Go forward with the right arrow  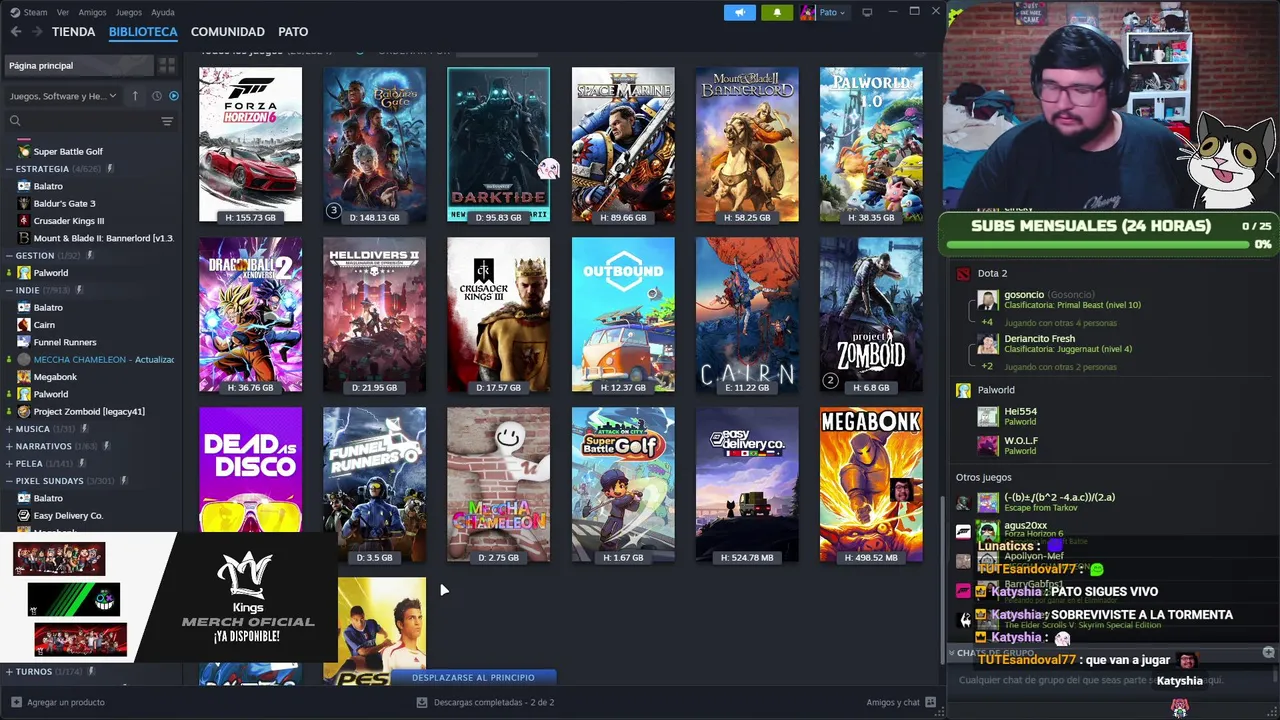(x=37, y=32)
